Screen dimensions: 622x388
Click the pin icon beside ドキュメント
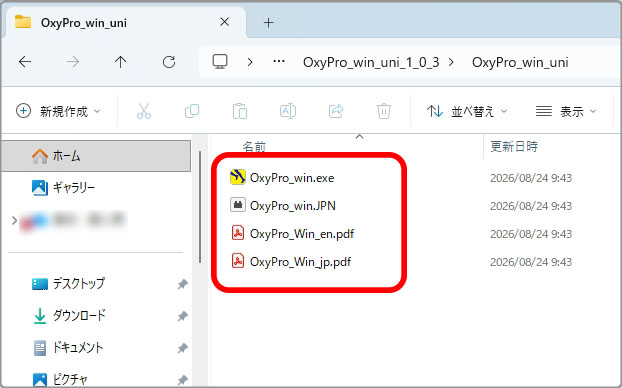pyautogui.click(x=182, y=348)
